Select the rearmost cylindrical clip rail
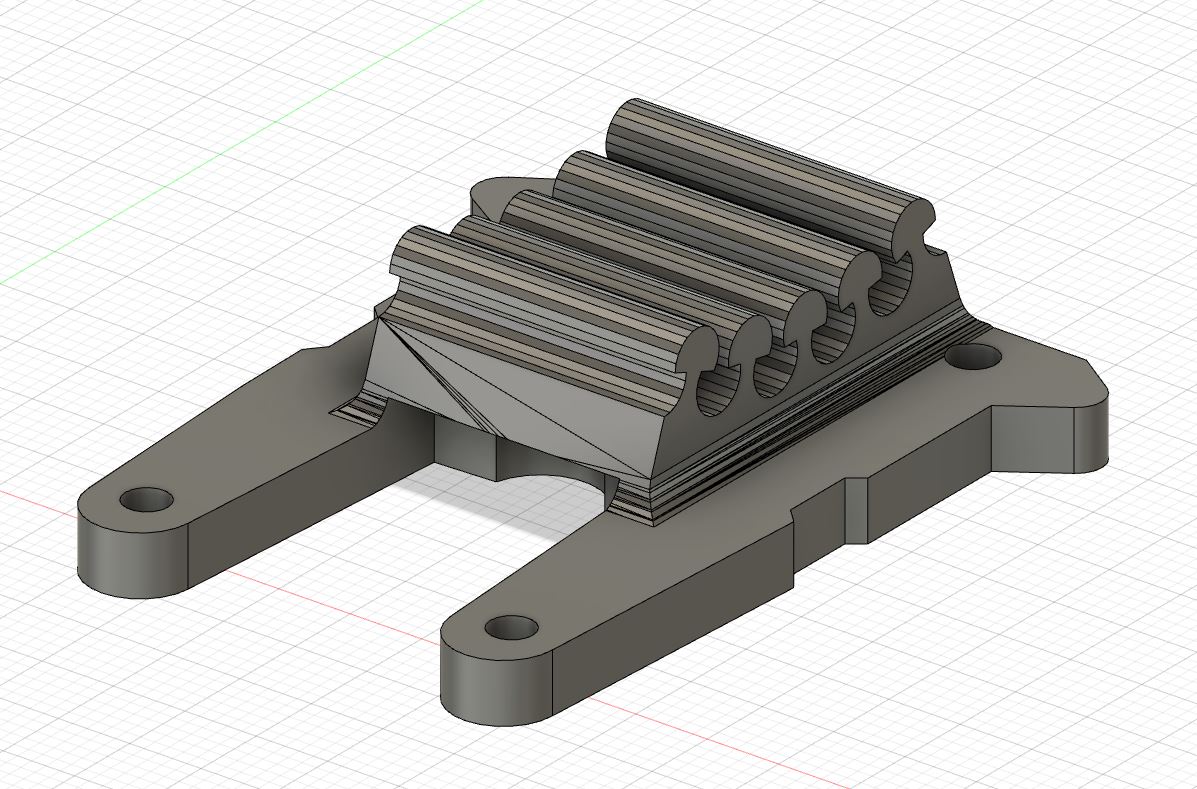The width and height of the screenshot is (1197, 789). pyautogui.click(x=771, y=177)
